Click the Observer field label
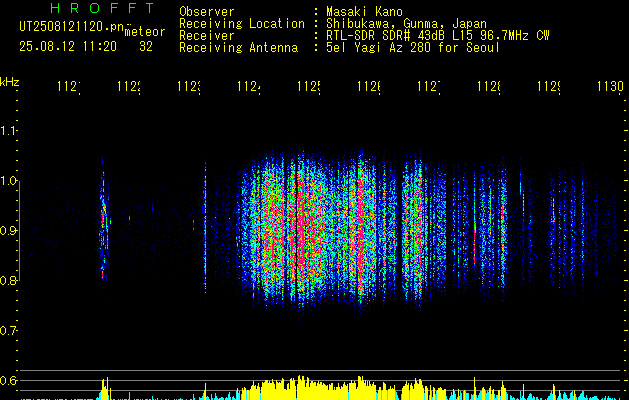 coord(207,12)
